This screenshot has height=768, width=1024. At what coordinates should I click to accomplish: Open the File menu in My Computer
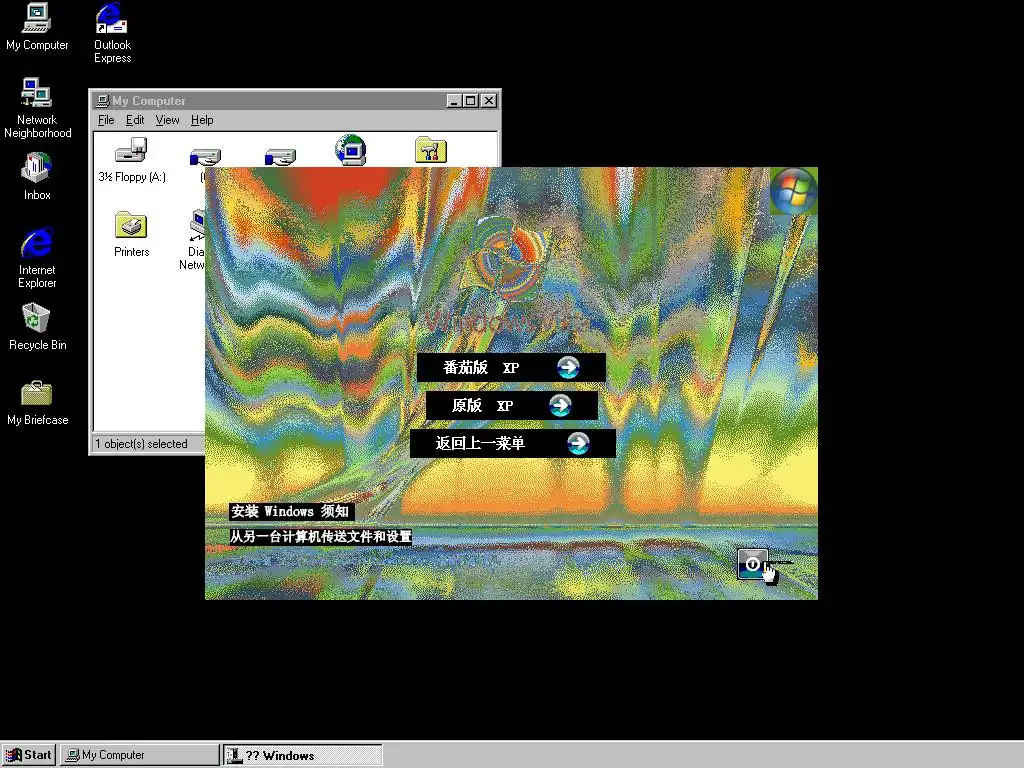[106, 120]
